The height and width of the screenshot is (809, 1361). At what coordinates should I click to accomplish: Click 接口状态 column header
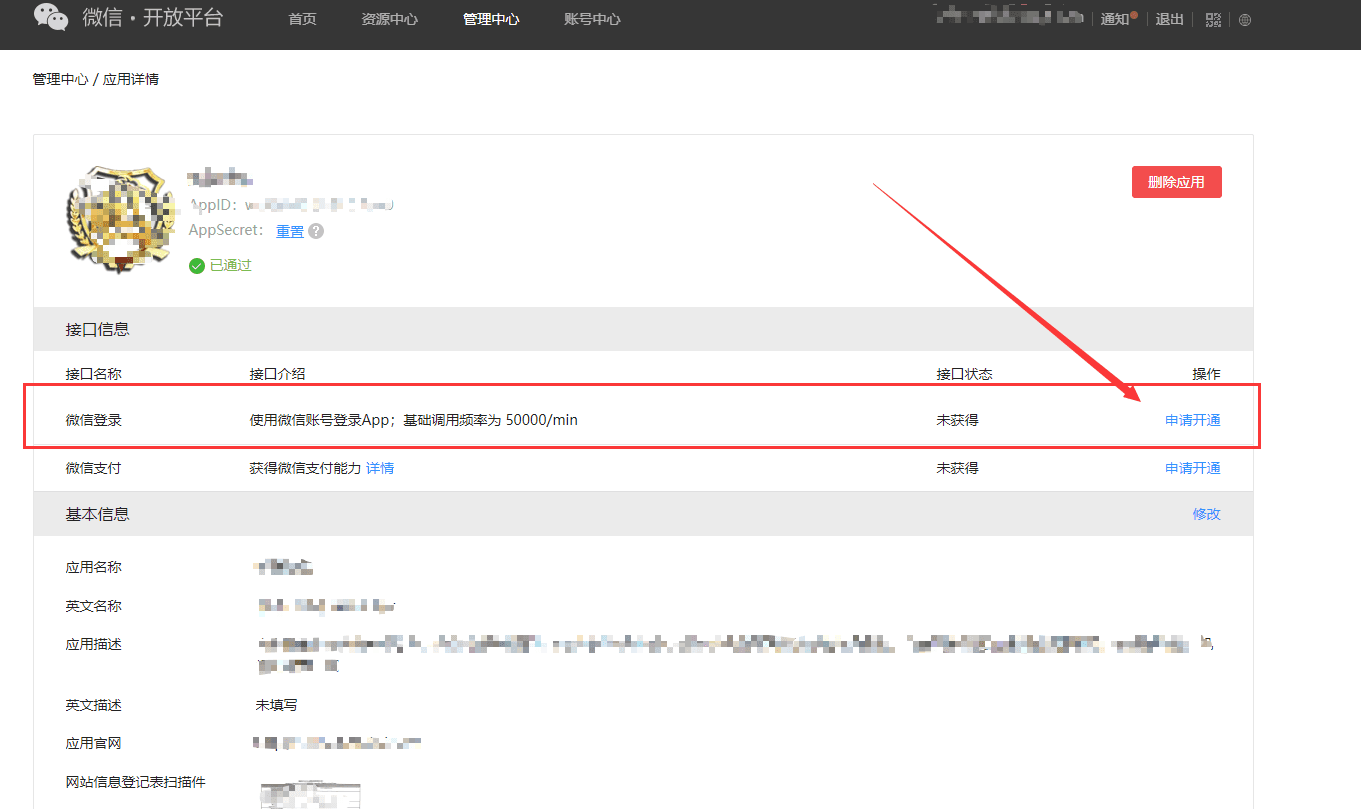[x=965, y=374]
